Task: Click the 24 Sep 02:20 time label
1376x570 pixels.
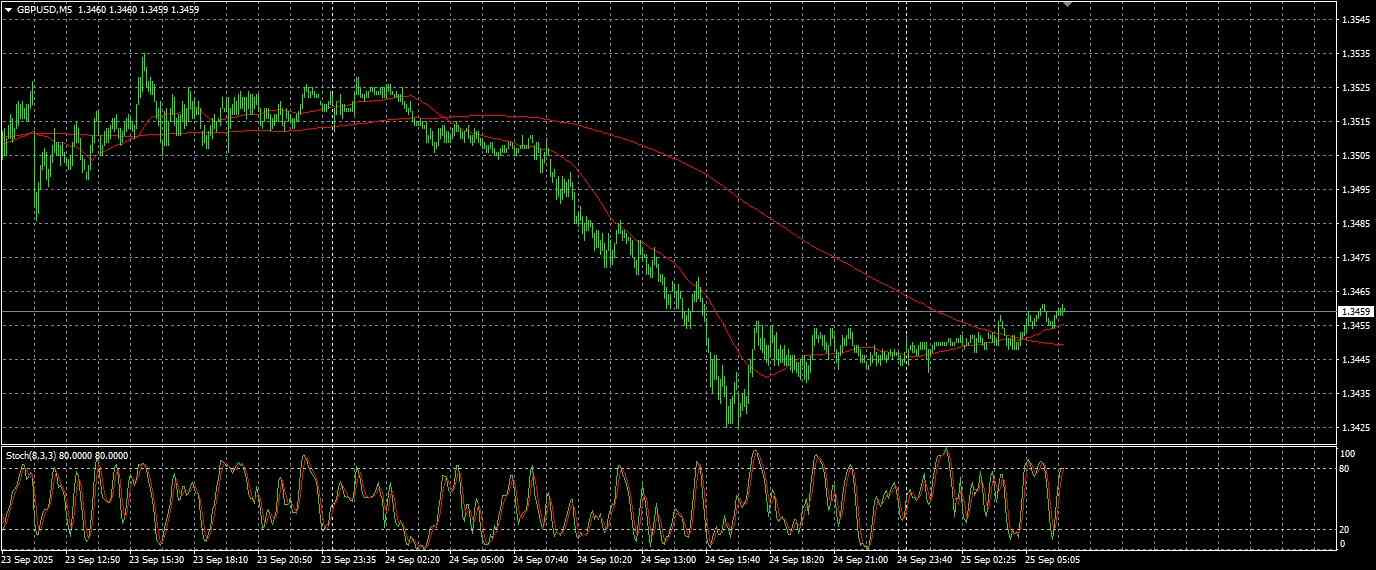Action: pos(414,561)
